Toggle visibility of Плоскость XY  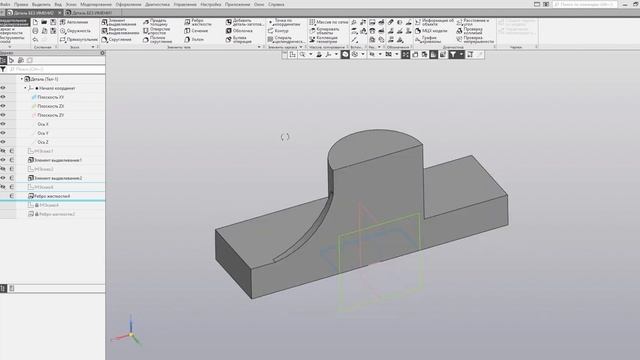[3, 97]
